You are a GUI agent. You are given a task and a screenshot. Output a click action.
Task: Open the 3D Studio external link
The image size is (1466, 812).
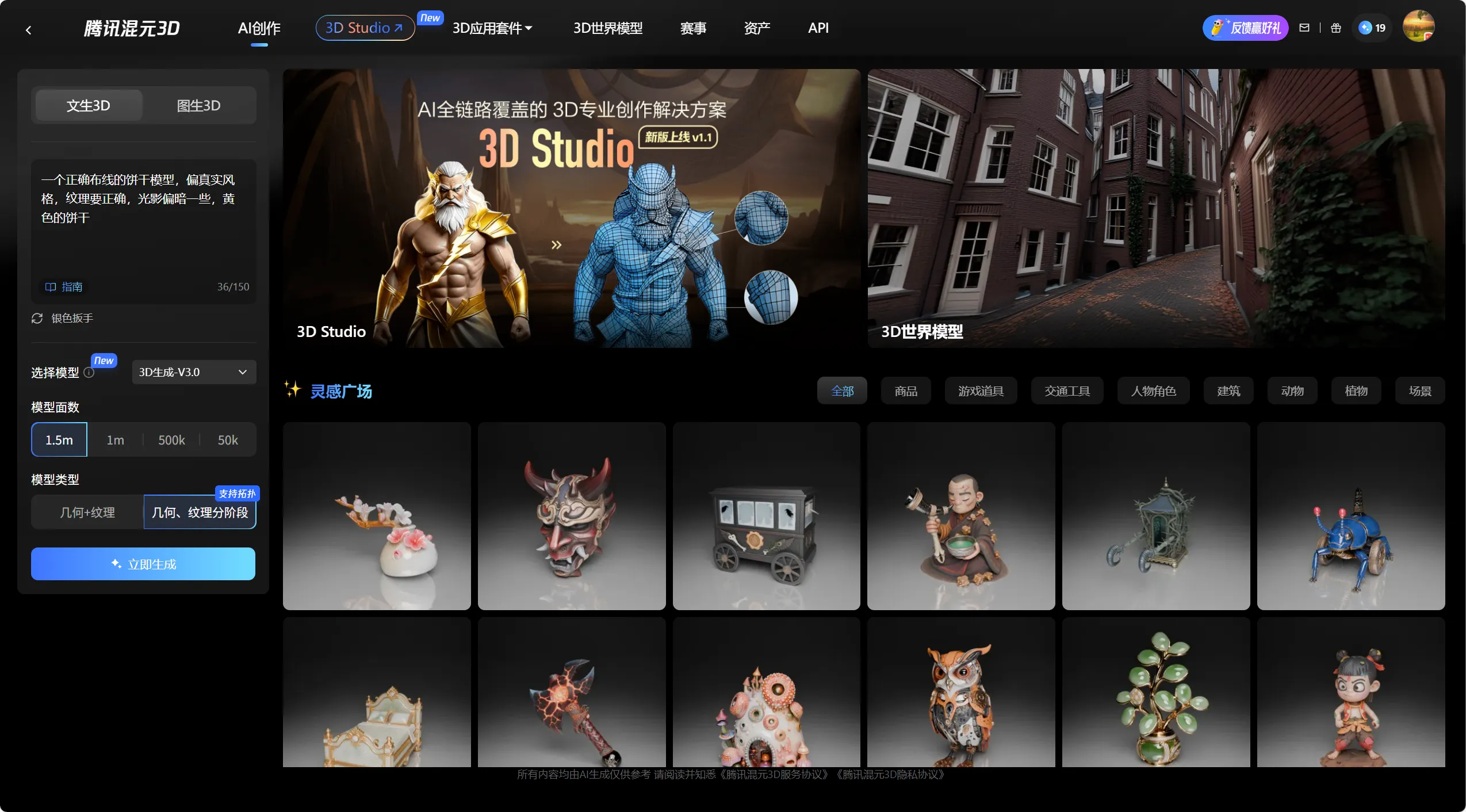click(x=364, y=28)
